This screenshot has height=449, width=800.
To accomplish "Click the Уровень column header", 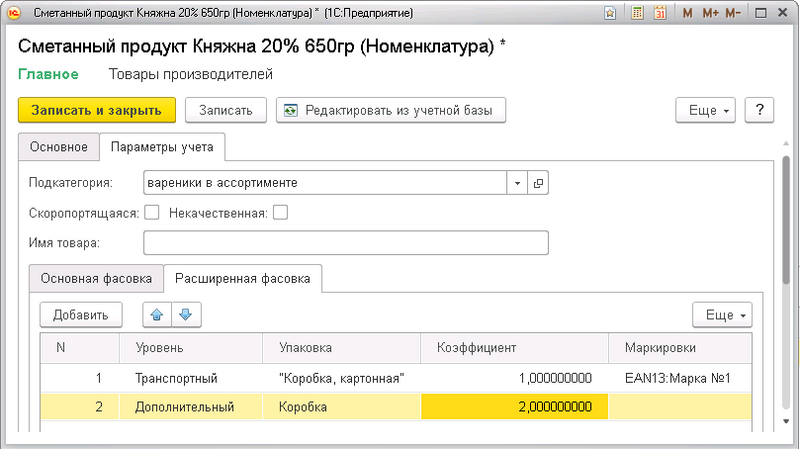I will [191, 348].
